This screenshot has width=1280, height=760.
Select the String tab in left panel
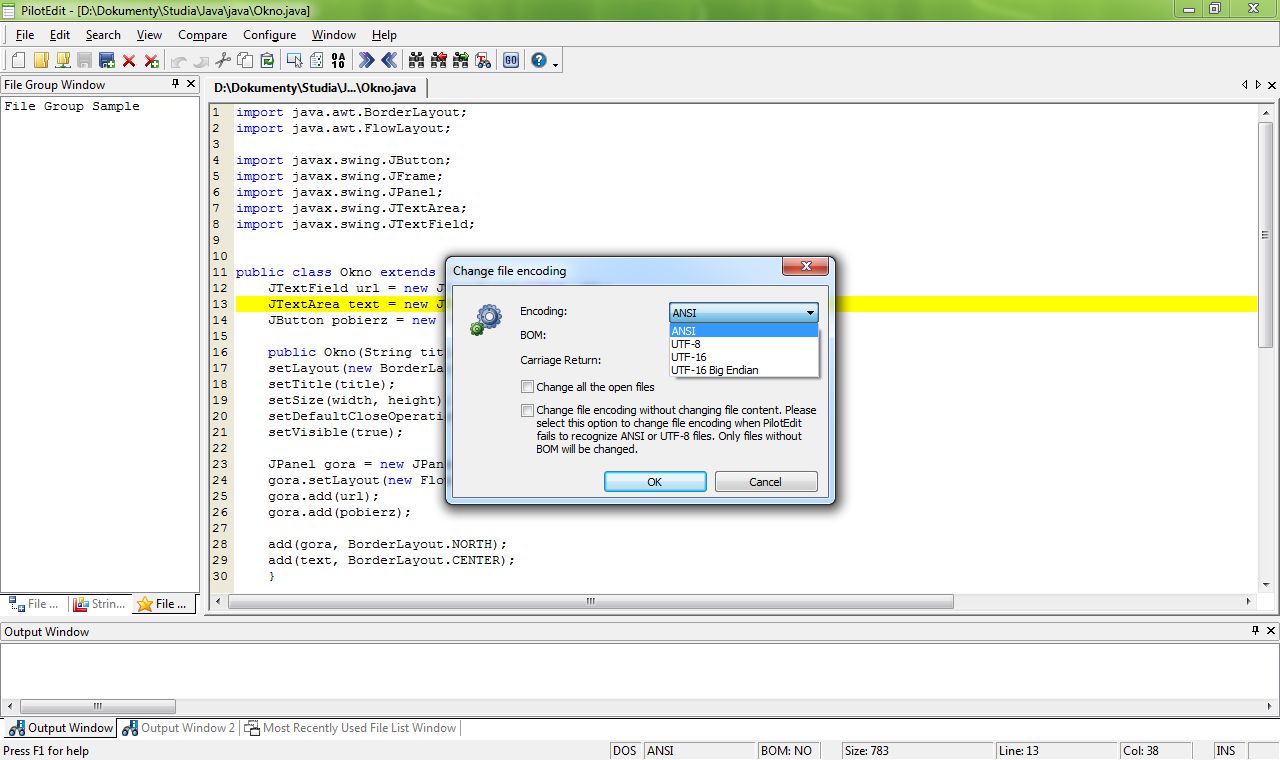[100, 604]
